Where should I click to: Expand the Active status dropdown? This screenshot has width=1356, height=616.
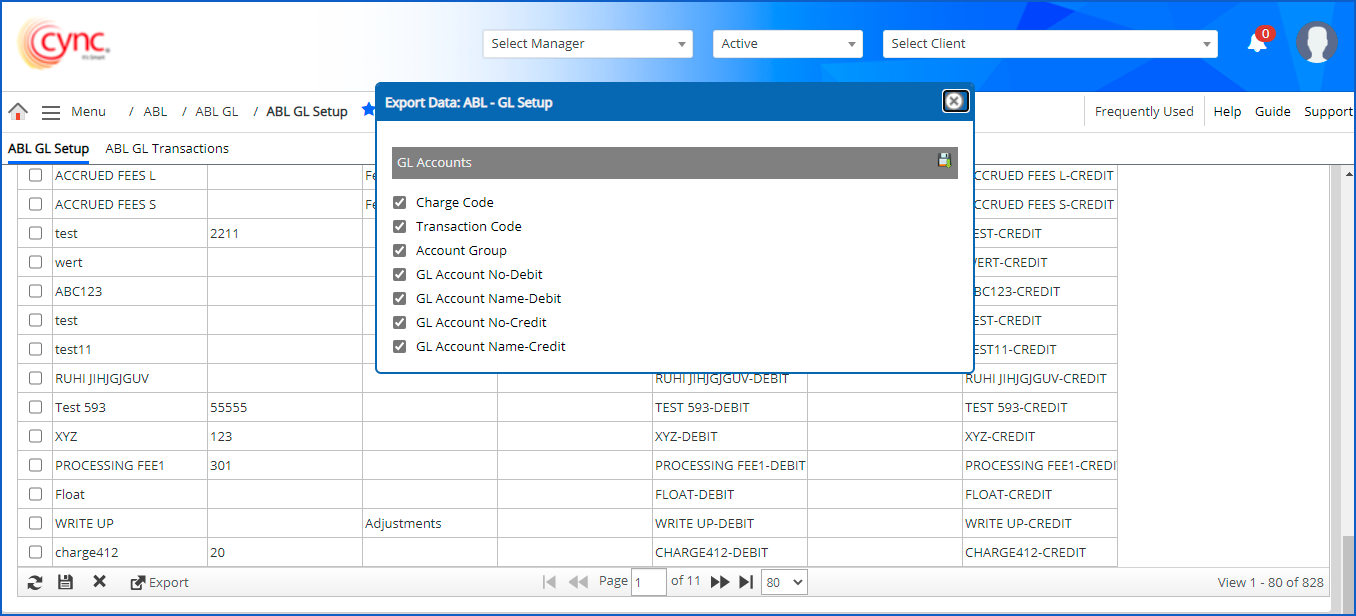tap(787, 44)
